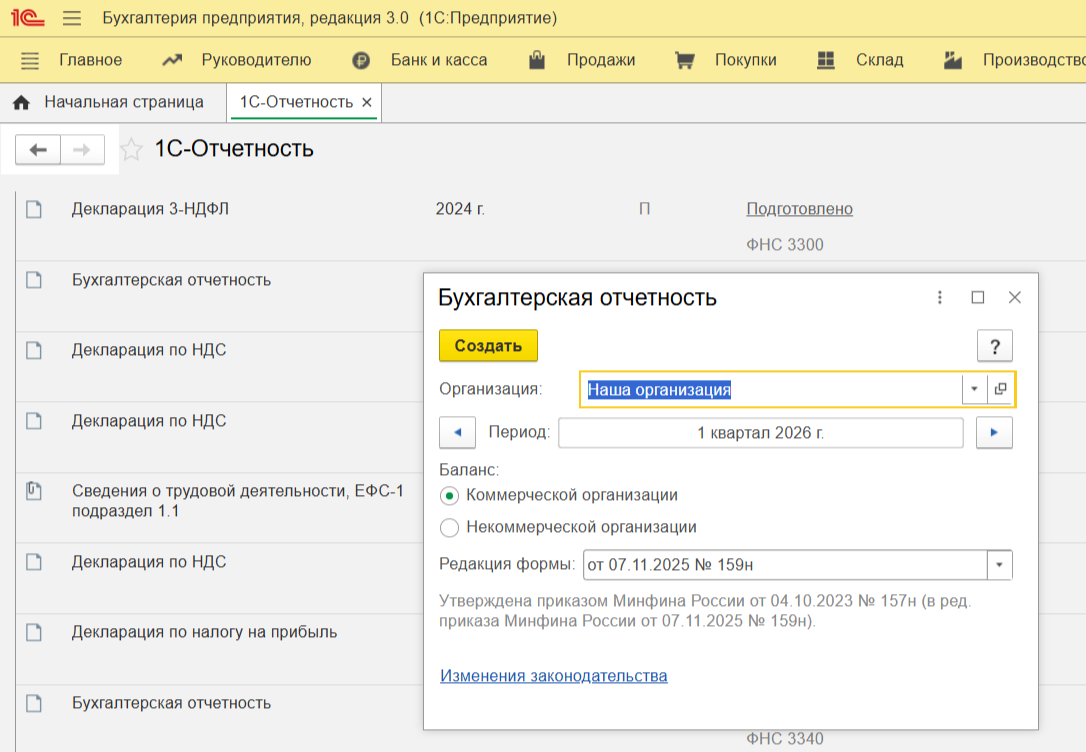
Task: Click the Банк и касса ruble icon
Action: click(x=361, y=61)
